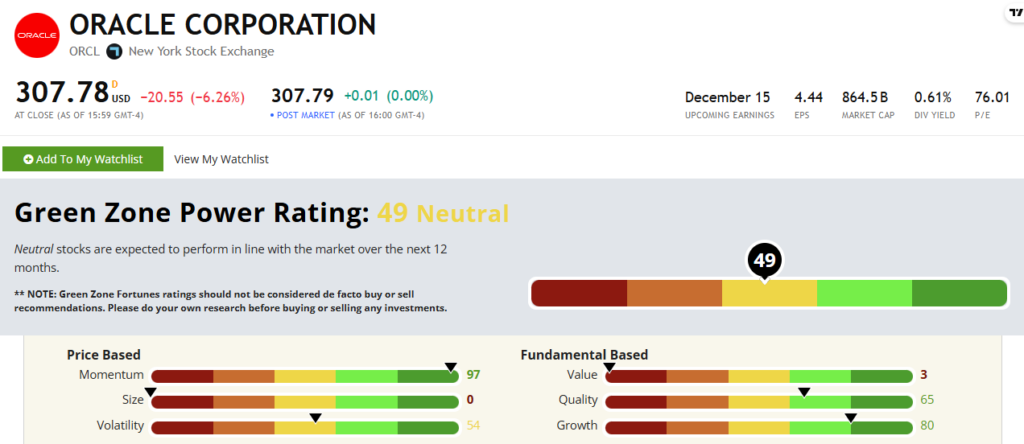This screenshot has height=444, width=1024.
Task: Click the Size rating bar
Action: point(305,402)
